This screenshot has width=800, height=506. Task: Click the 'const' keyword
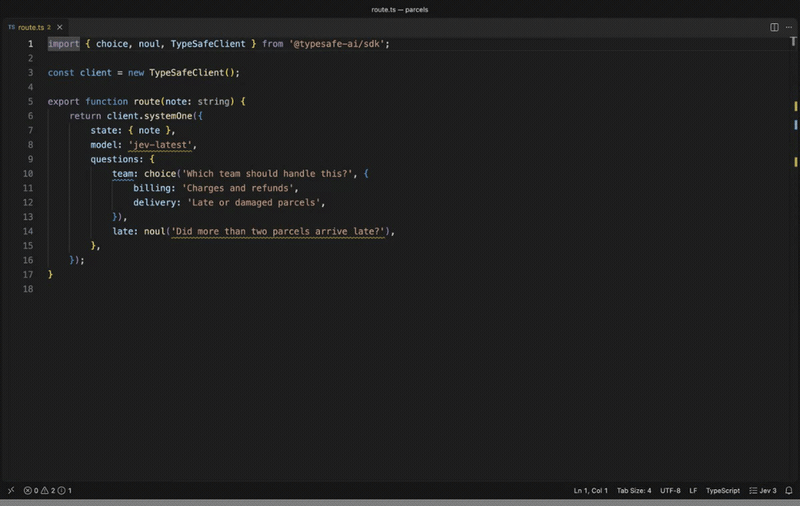[61, 72]
